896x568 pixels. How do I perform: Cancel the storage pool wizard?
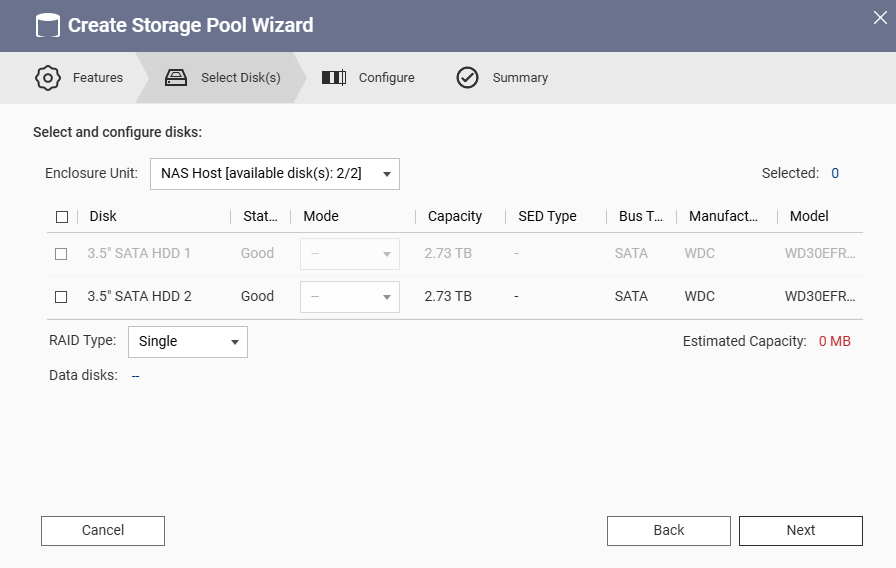[x=103, y=531]
